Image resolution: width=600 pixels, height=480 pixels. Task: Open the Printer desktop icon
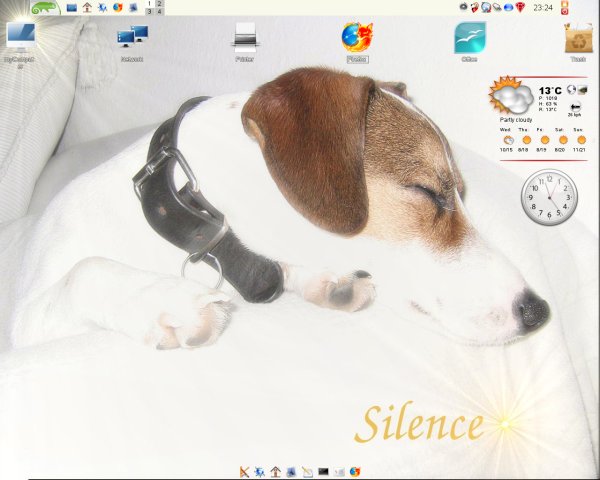tap(245, 37)
